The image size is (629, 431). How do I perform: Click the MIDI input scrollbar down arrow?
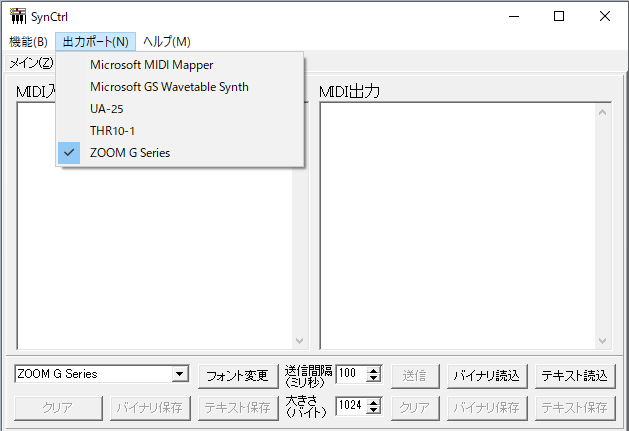(299, 341)
